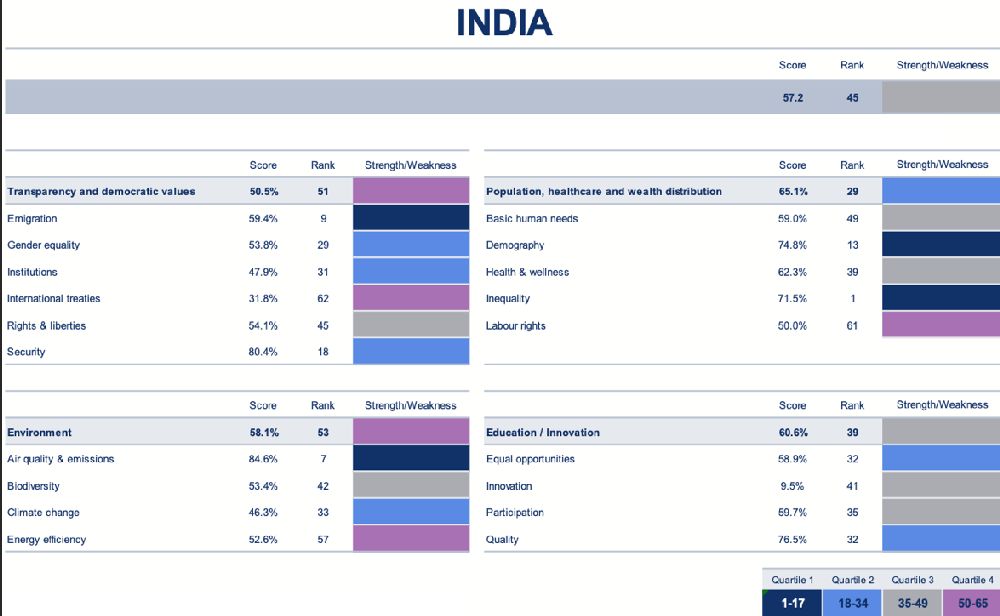Click the overall score value 57.2

(x=792, y=97)
